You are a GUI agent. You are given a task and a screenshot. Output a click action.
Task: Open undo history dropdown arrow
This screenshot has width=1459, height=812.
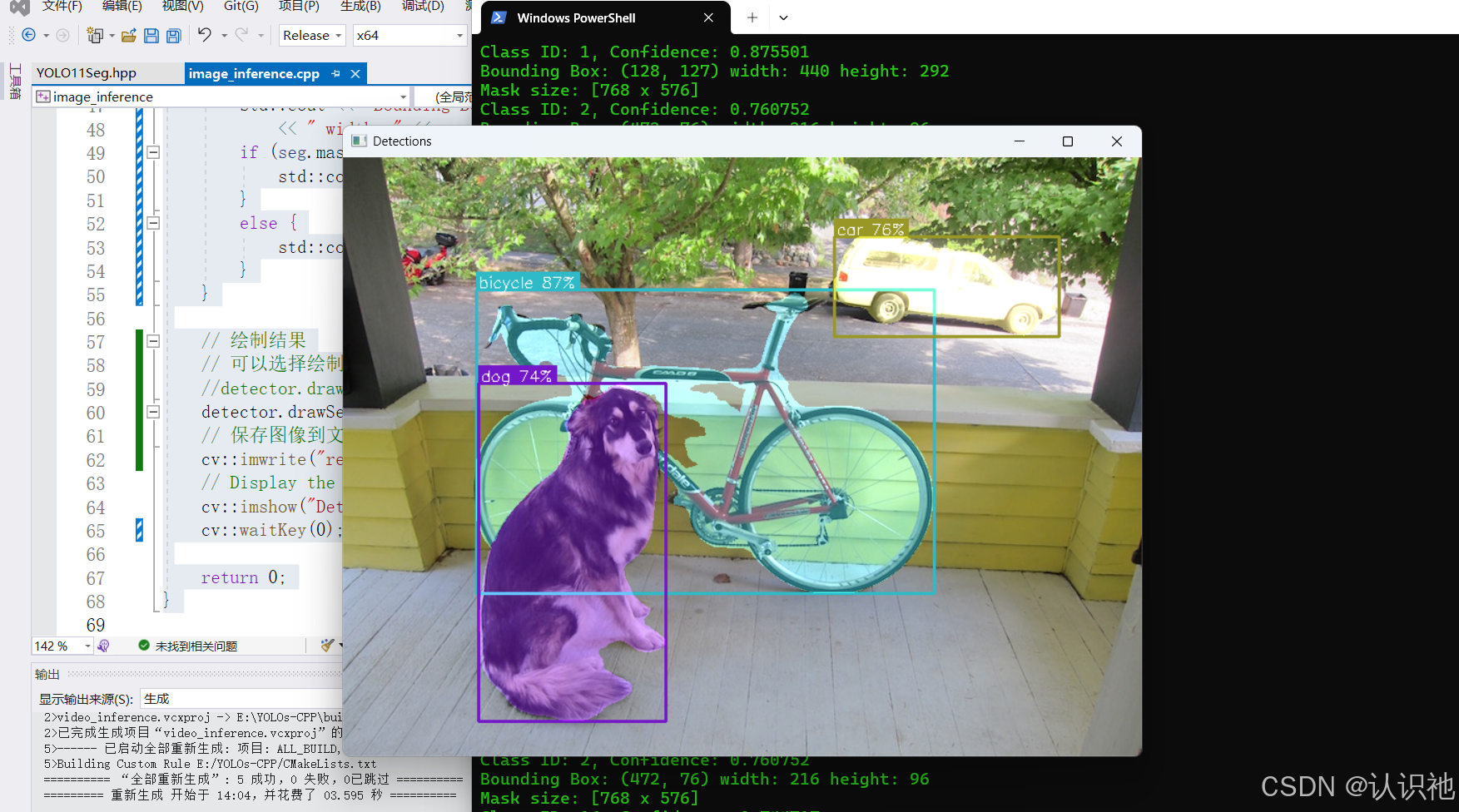point(224,36)
